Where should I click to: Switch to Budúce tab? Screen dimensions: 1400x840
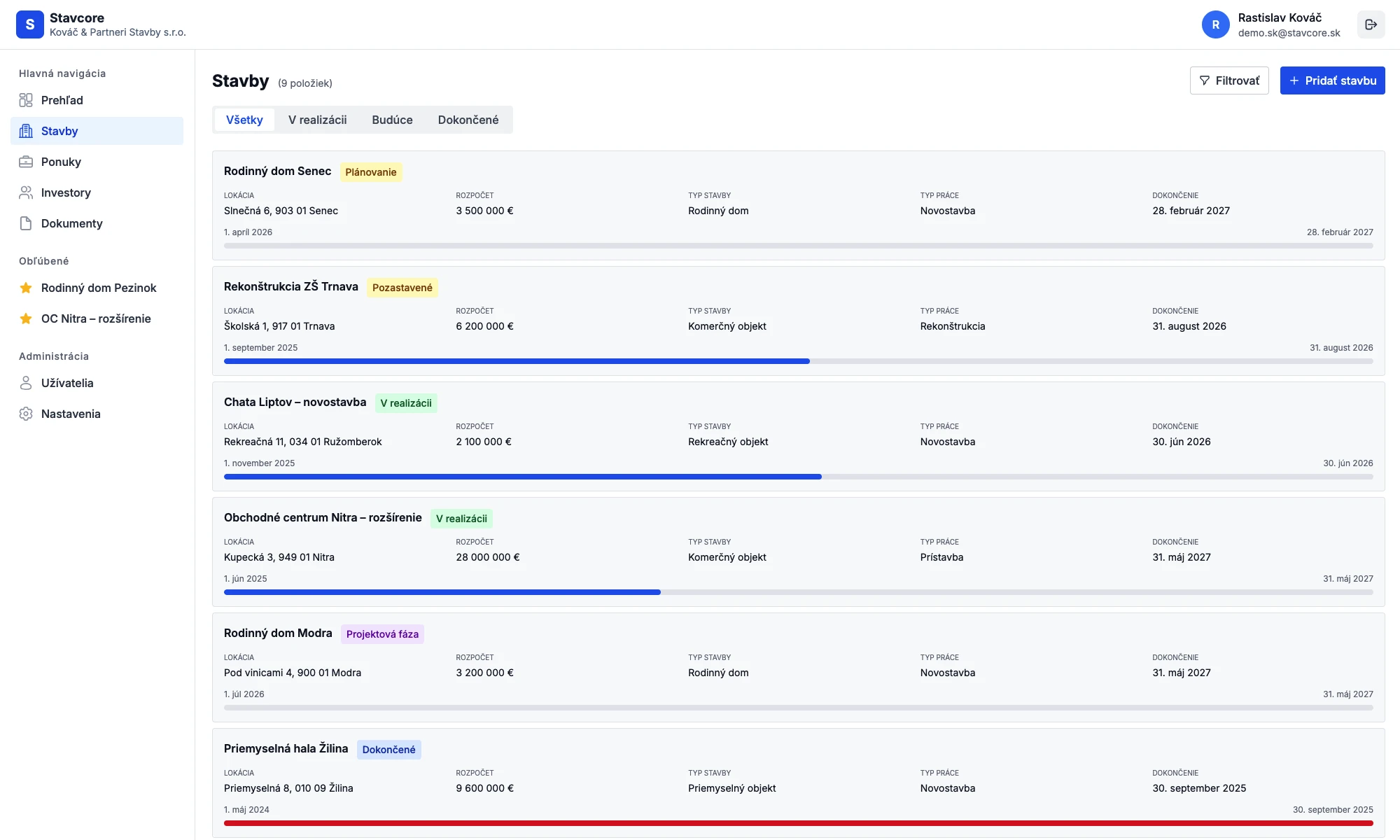click(392, 120)
